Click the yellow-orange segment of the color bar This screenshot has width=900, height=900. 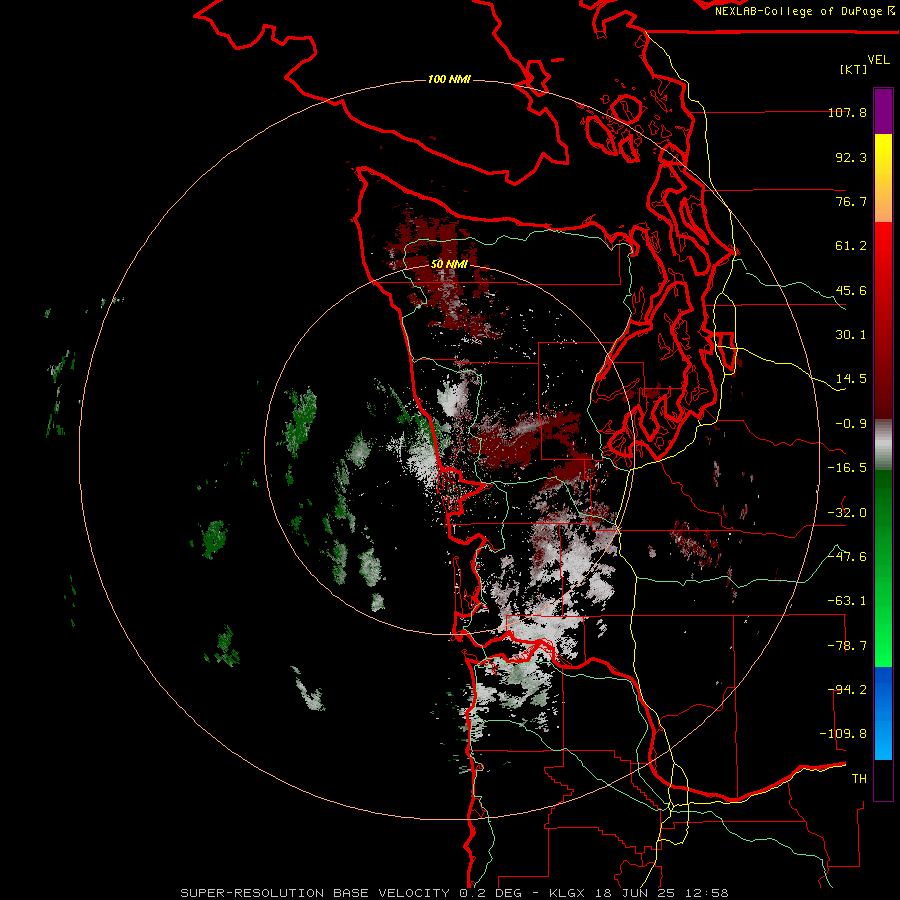tap(883, 178)
